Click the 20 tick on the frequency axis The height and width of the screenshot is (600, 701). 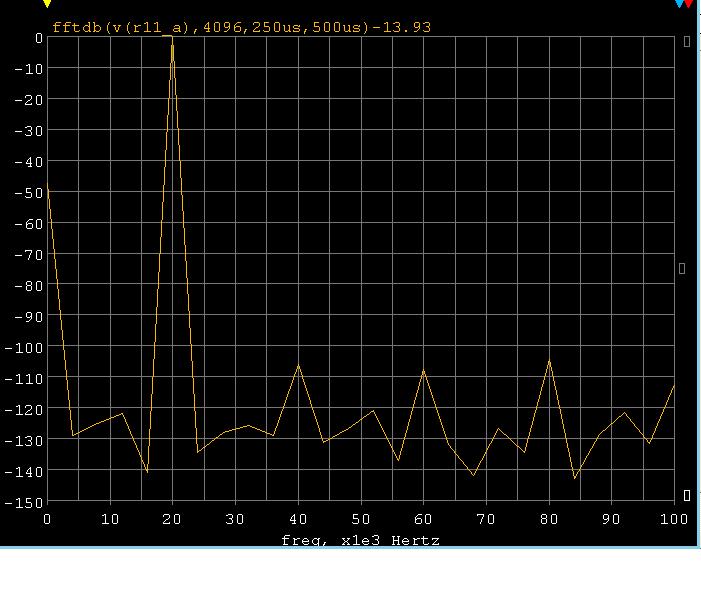(172, 519)
